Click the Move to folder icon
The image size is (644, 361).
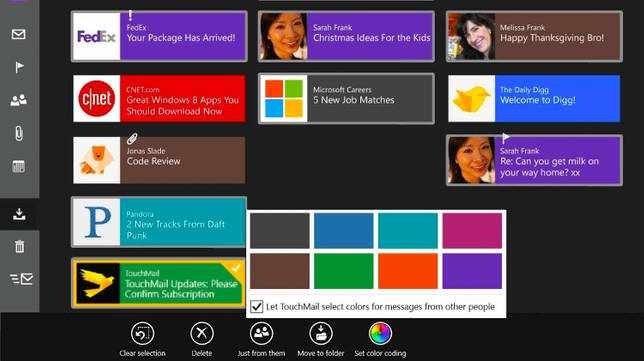(x=321, y=333)
